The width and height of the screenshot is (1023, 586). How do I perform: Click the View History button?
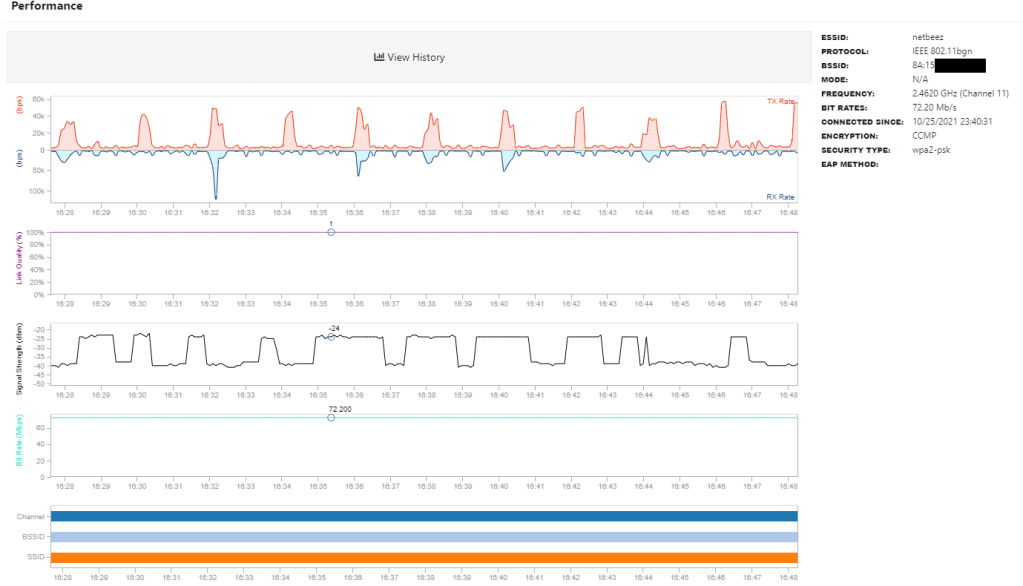coord(409,58)
